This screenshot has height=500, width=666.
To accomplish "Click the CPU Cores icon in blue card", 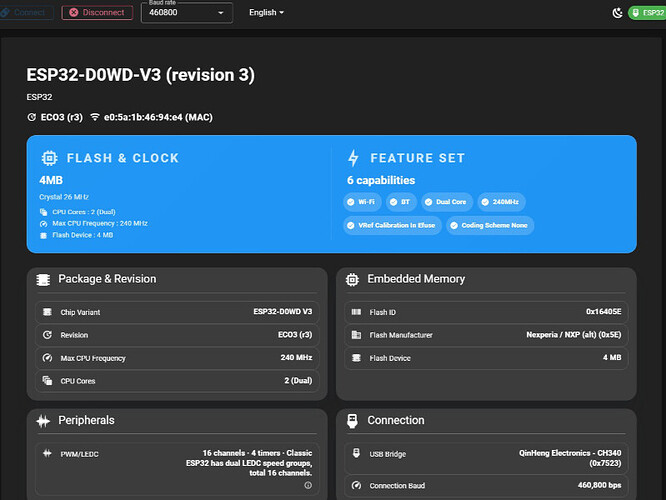I will (x=43, y=212).
